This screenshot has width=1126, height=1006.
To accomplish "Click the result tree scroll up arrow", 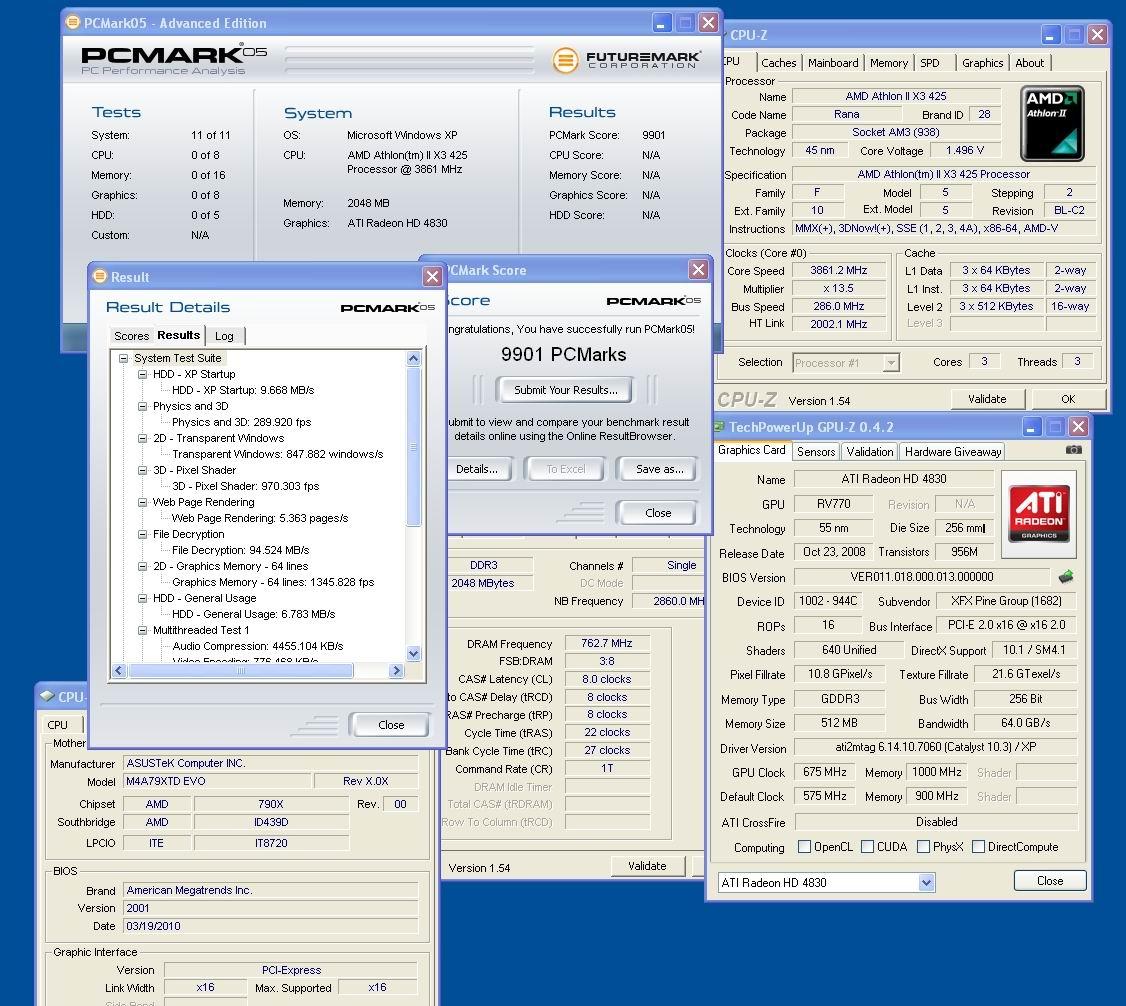I will pos(413,358).
